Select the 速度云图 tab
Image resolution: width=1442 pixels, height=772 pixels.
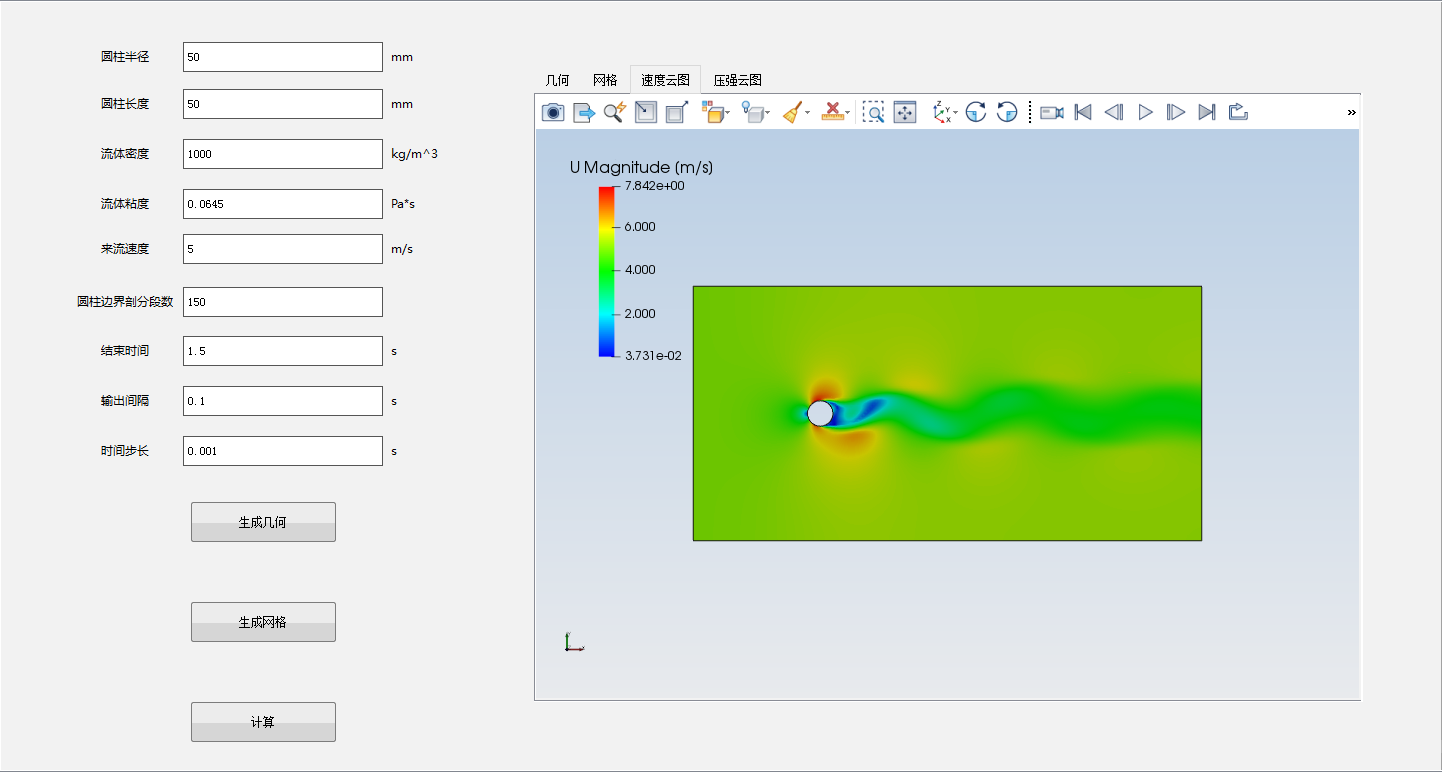point(665,80)
